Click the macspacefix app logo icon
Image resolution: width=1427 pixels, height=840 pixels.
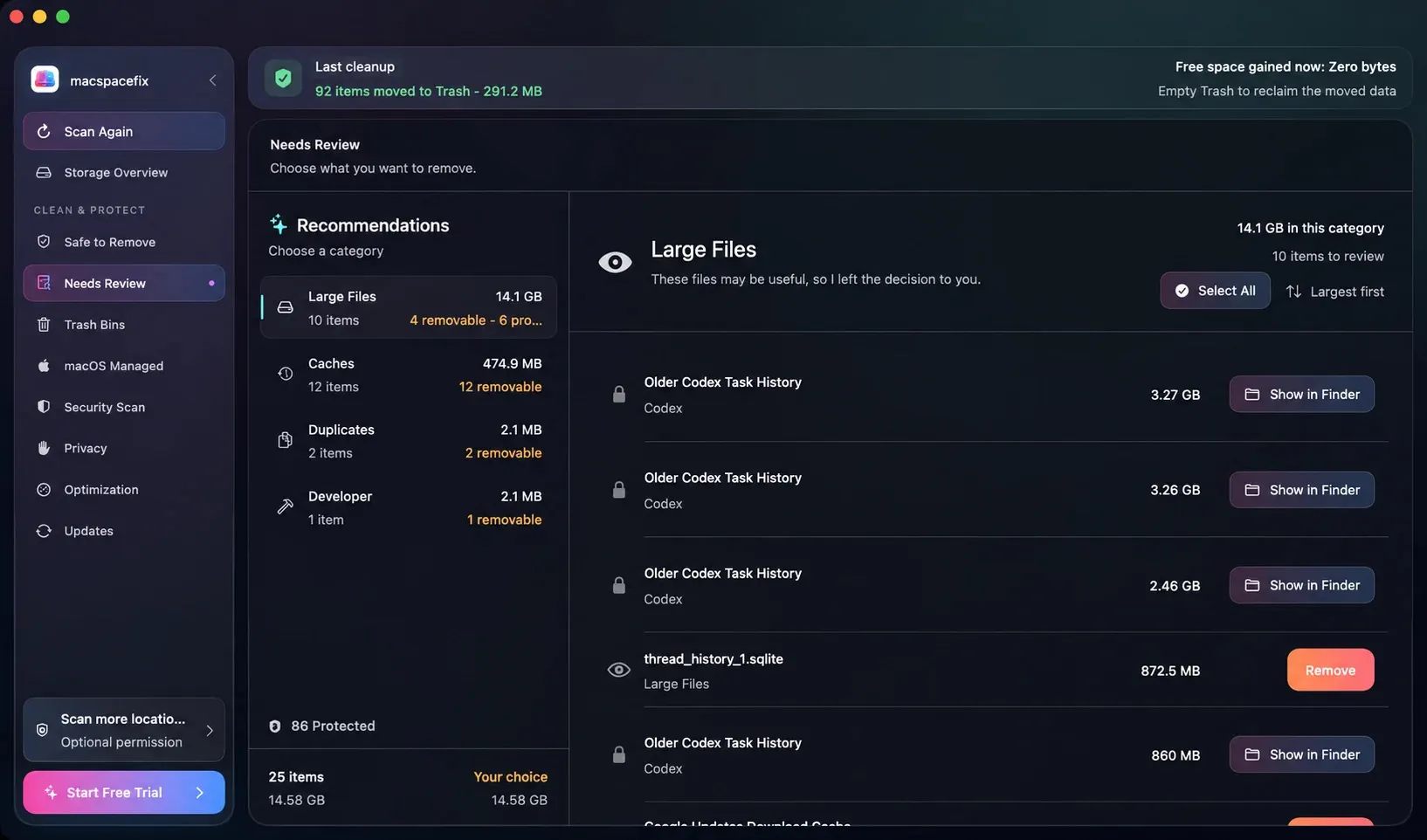pos(45,79)
